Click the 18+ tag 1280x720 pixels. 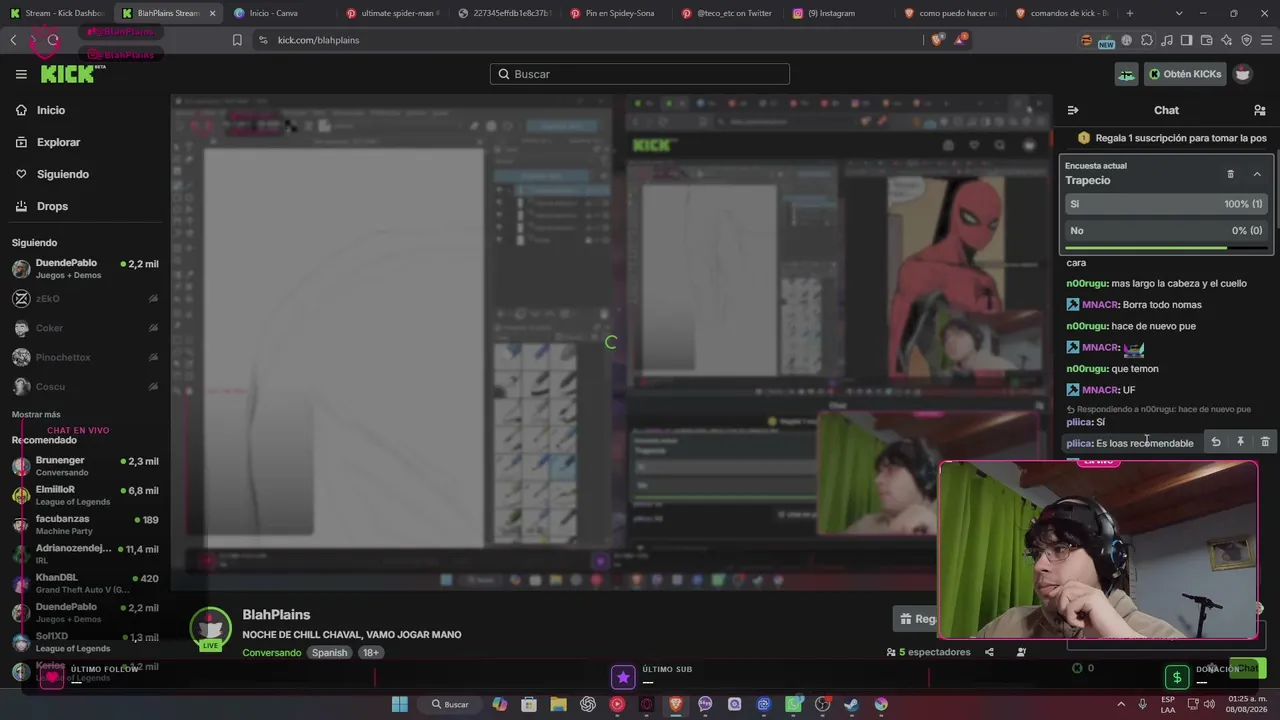point(371,653)
